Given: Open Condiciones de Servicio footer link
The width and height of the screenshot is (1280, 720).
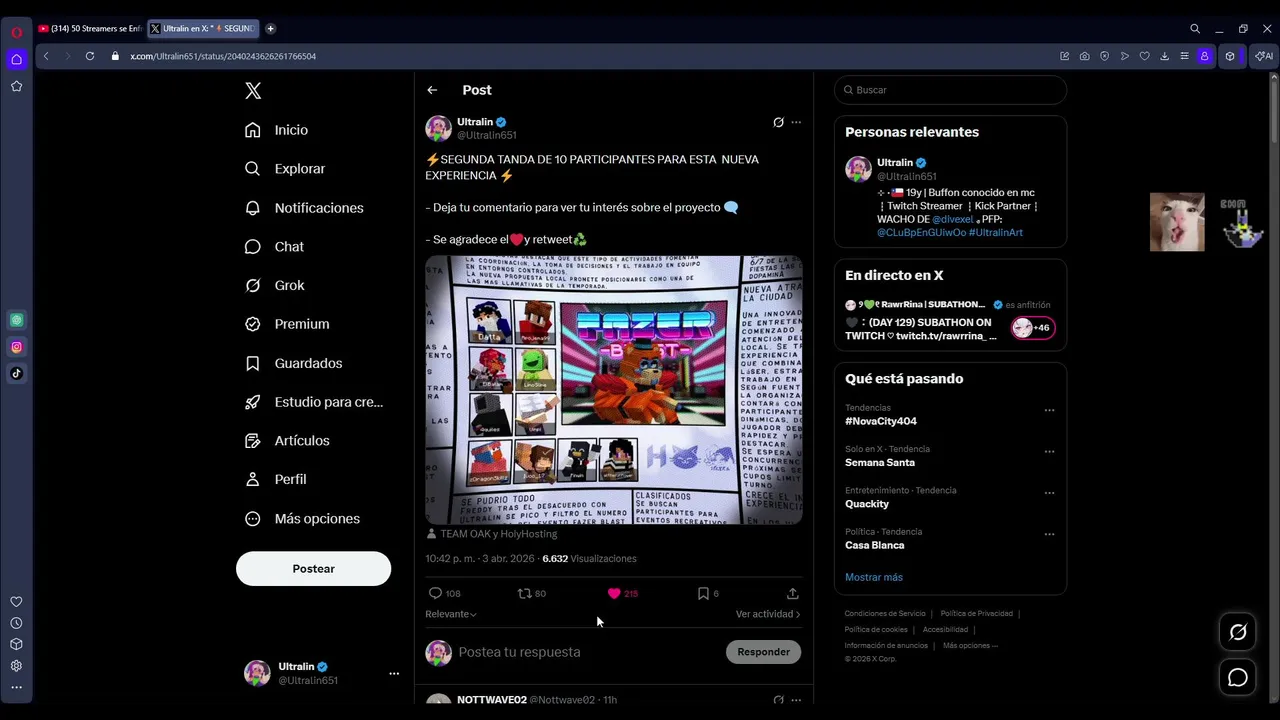Looking at the screenshot, I should [885, 613].
